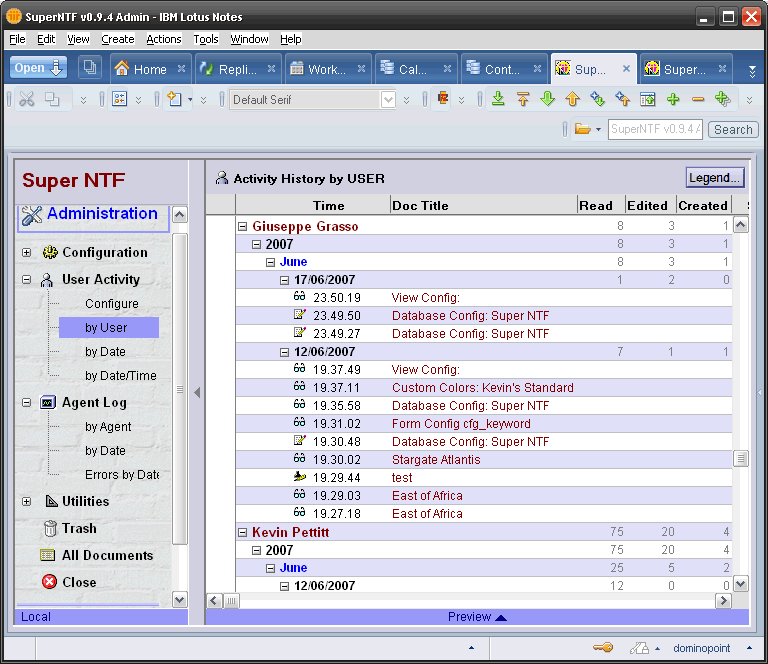Toggle the Preview pane bar

[477, 617]
